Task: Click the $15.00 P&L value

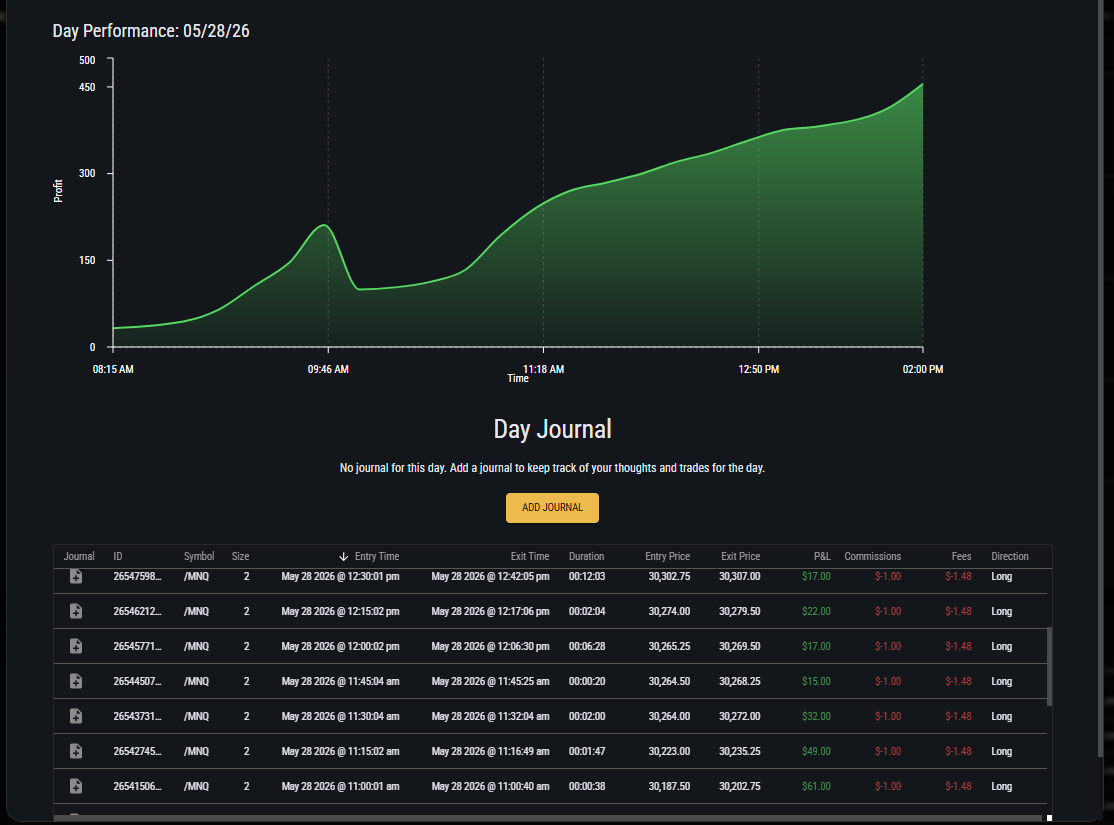Action: [x=816, y=681]
